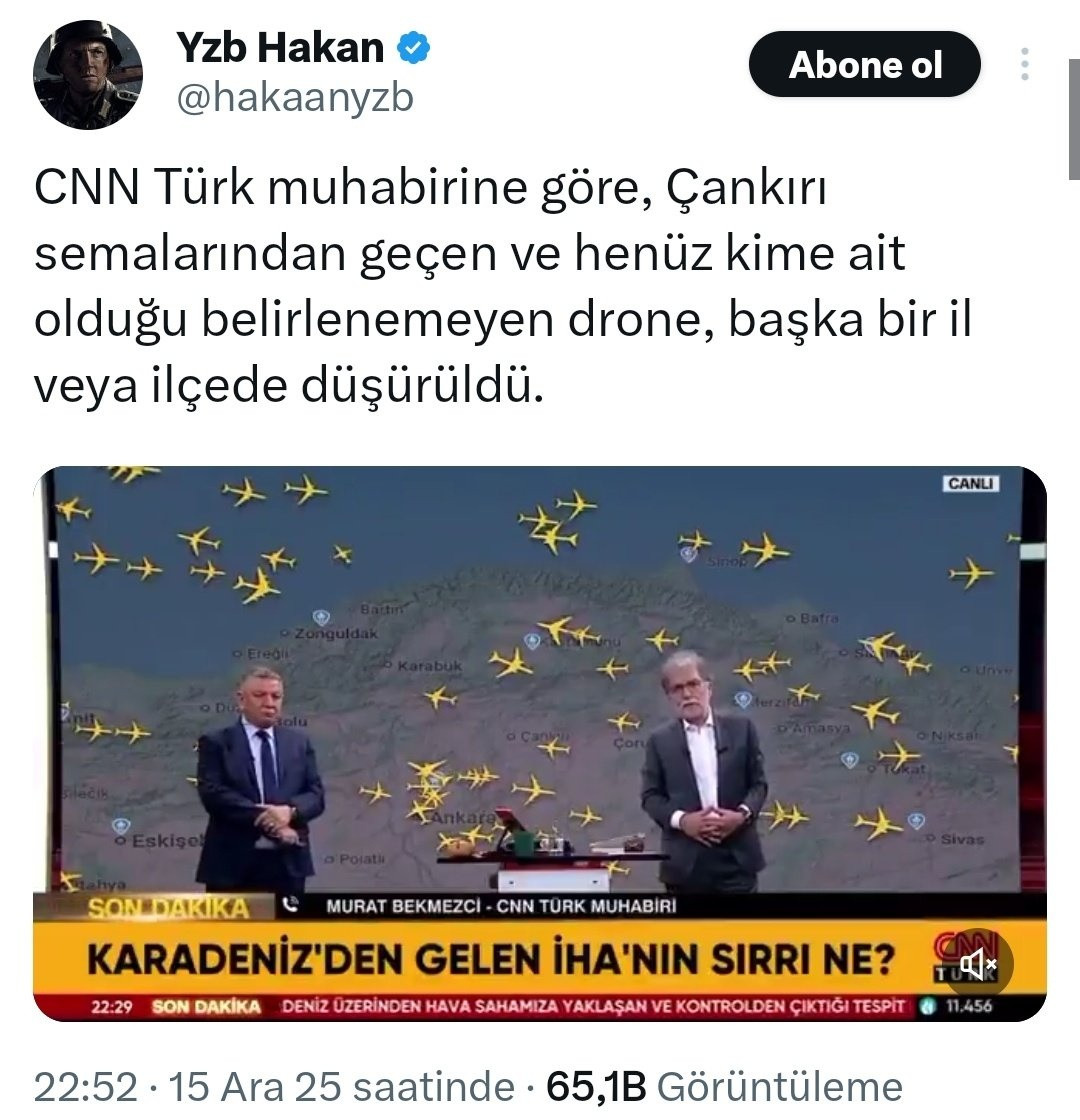The image size is (1080, 1120).
Task: Click the blue verified badge
Action: (414, 49)
